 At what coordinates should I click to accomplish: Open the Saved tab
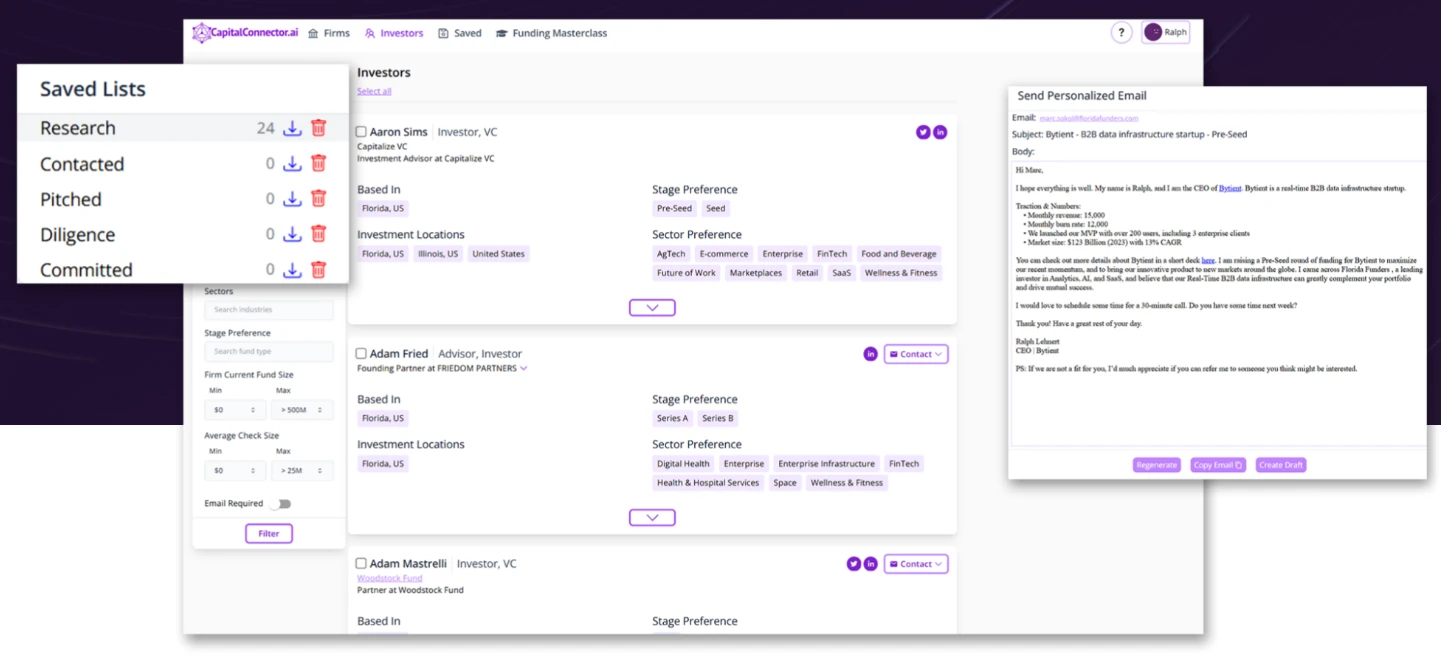460,33
